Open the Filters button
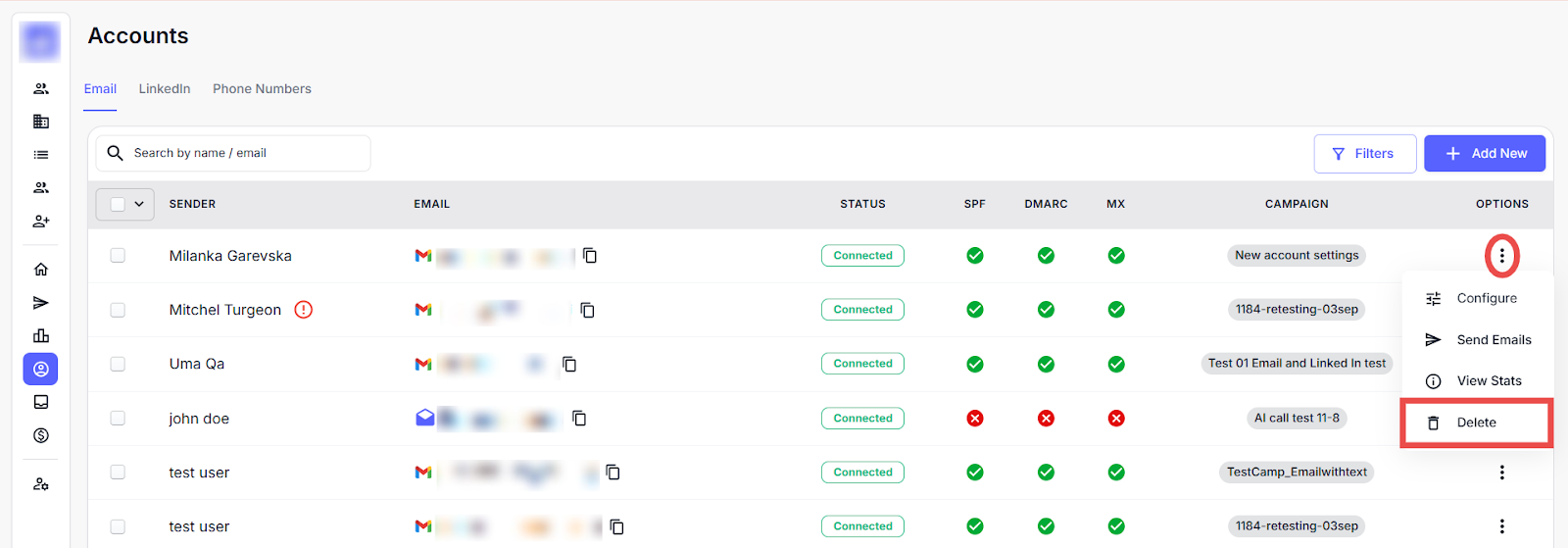 pyautogui.click(x=1364, y=154)
